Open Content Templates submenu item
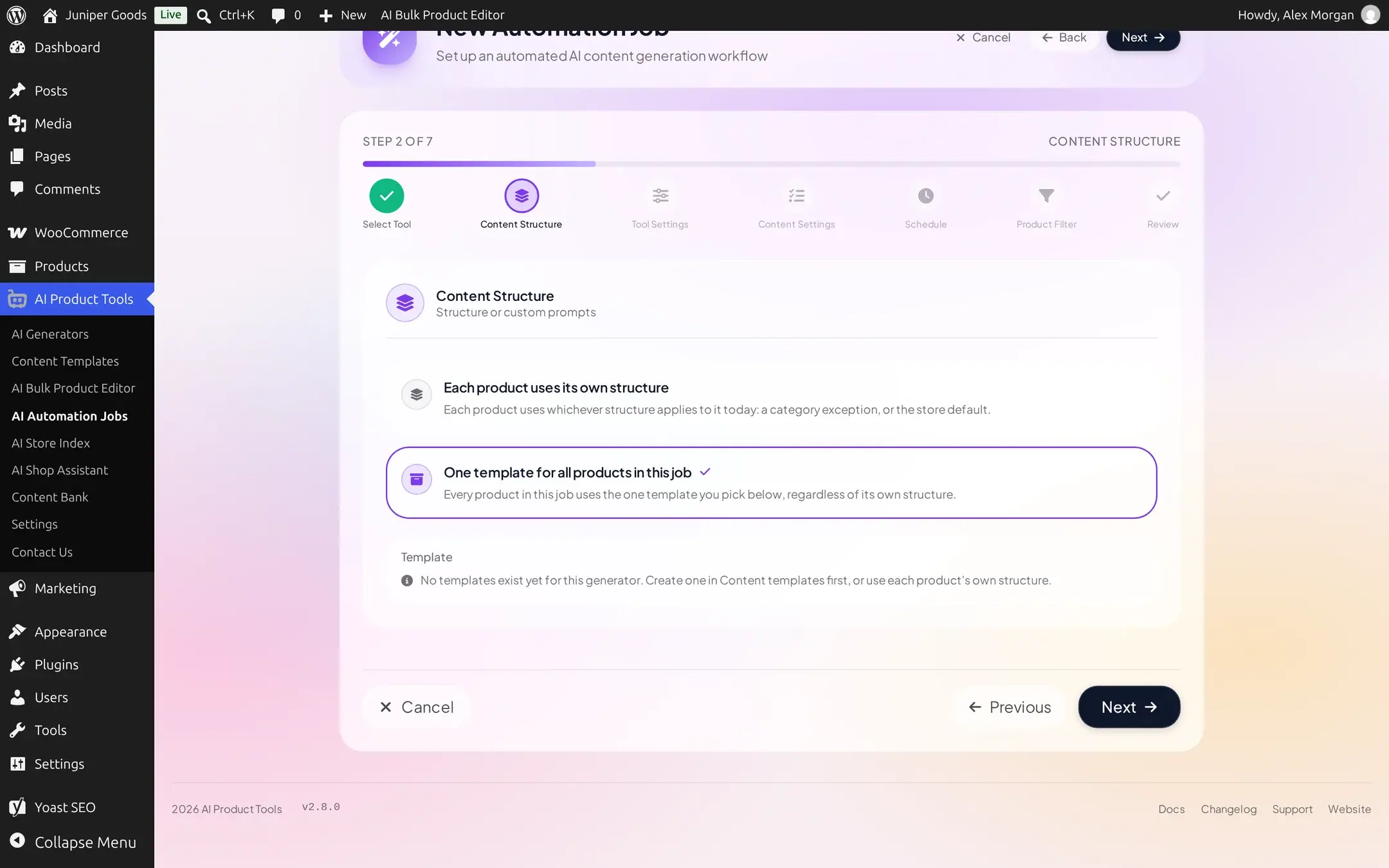This screenshot has width=1389, height=868. [x=65, y=361]
